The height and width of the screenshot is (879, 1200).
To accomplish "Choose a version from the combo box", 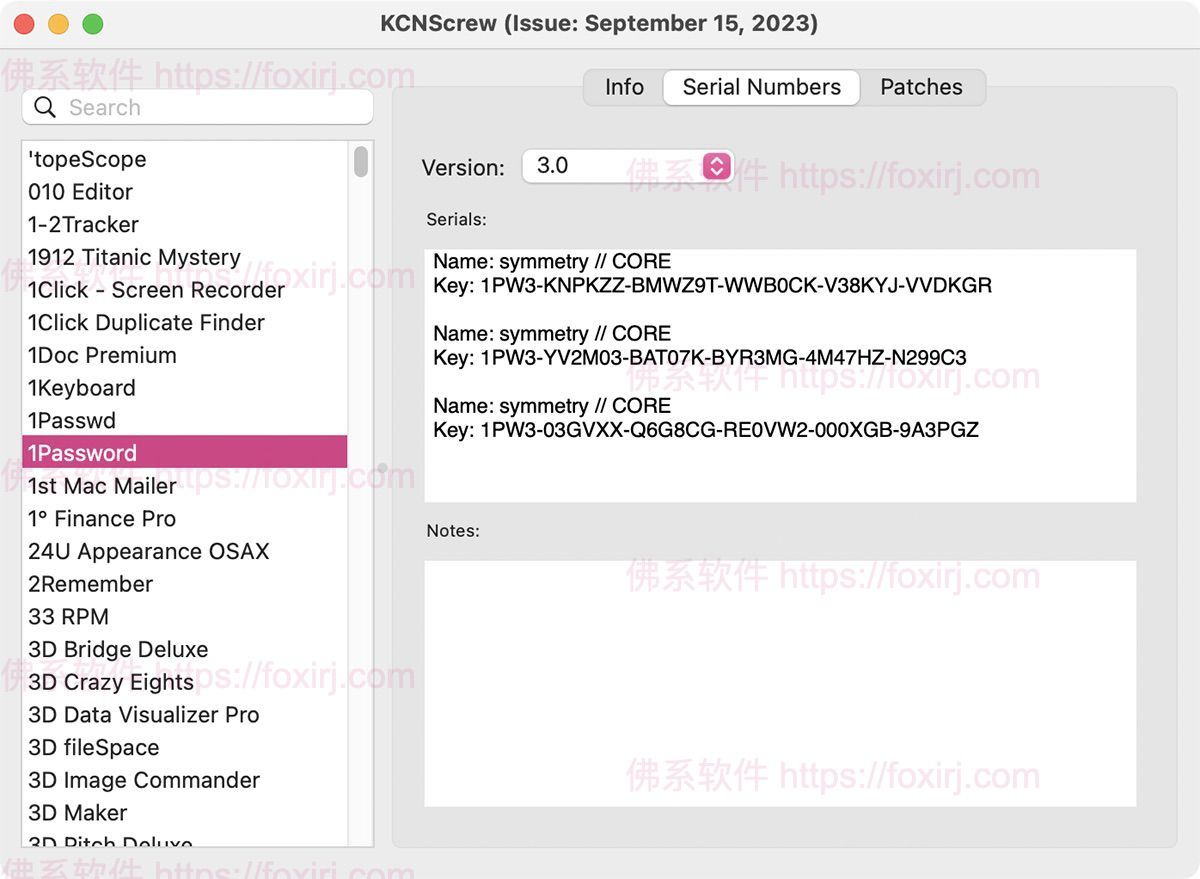I will coord(628,166).
